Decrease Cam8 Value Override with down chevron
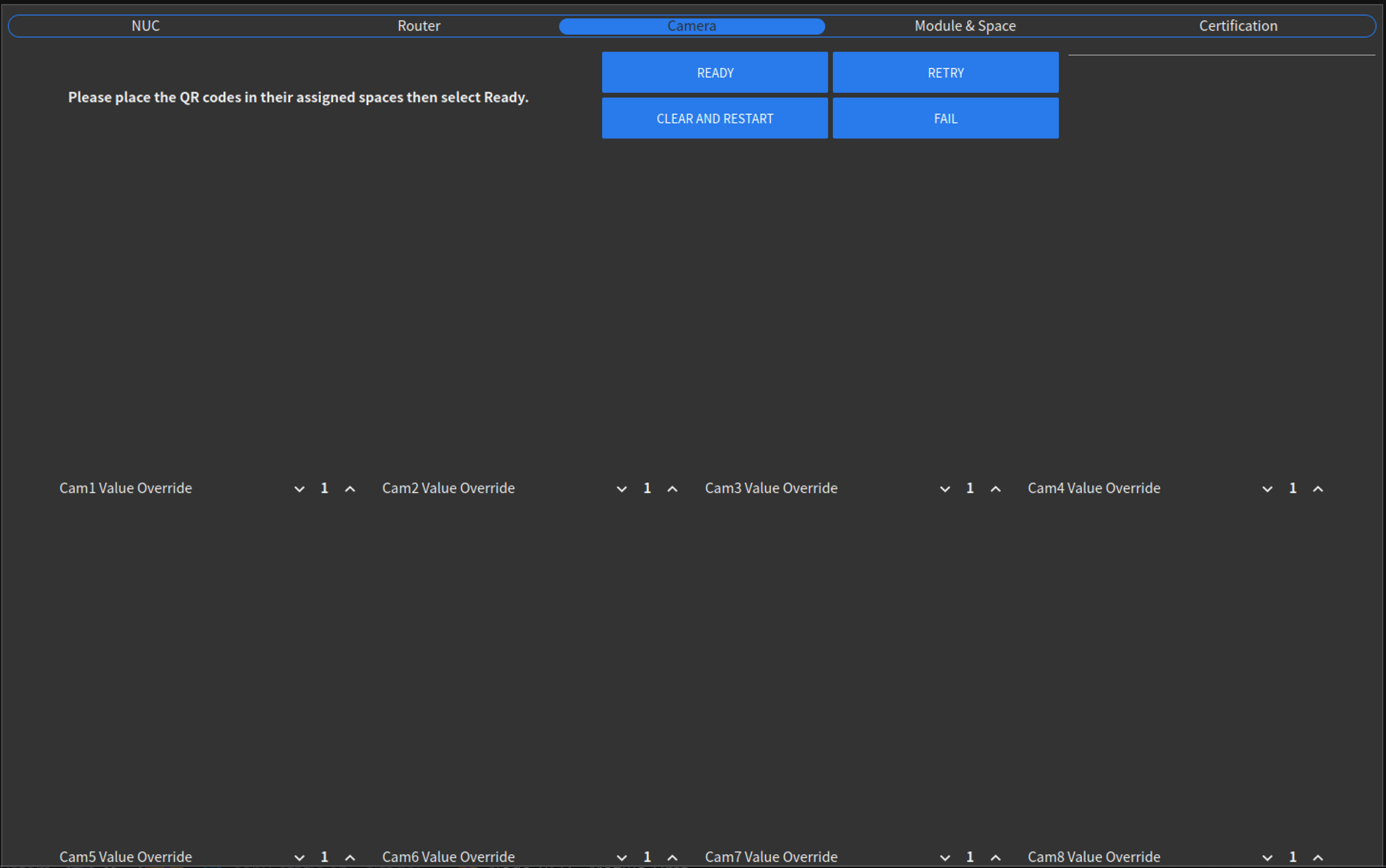 point(1267,857)
